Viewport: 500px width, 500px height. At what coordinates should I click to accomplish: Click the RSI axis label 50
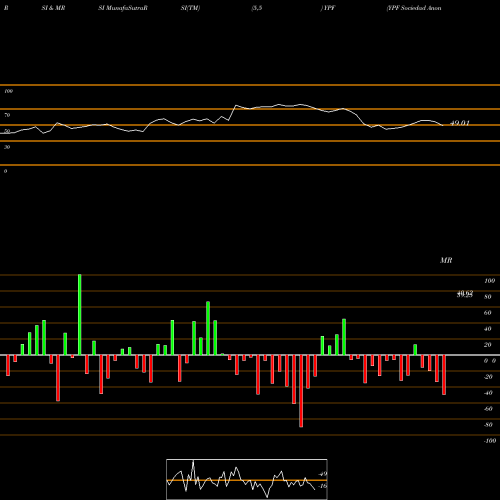(x=7, y=131)
